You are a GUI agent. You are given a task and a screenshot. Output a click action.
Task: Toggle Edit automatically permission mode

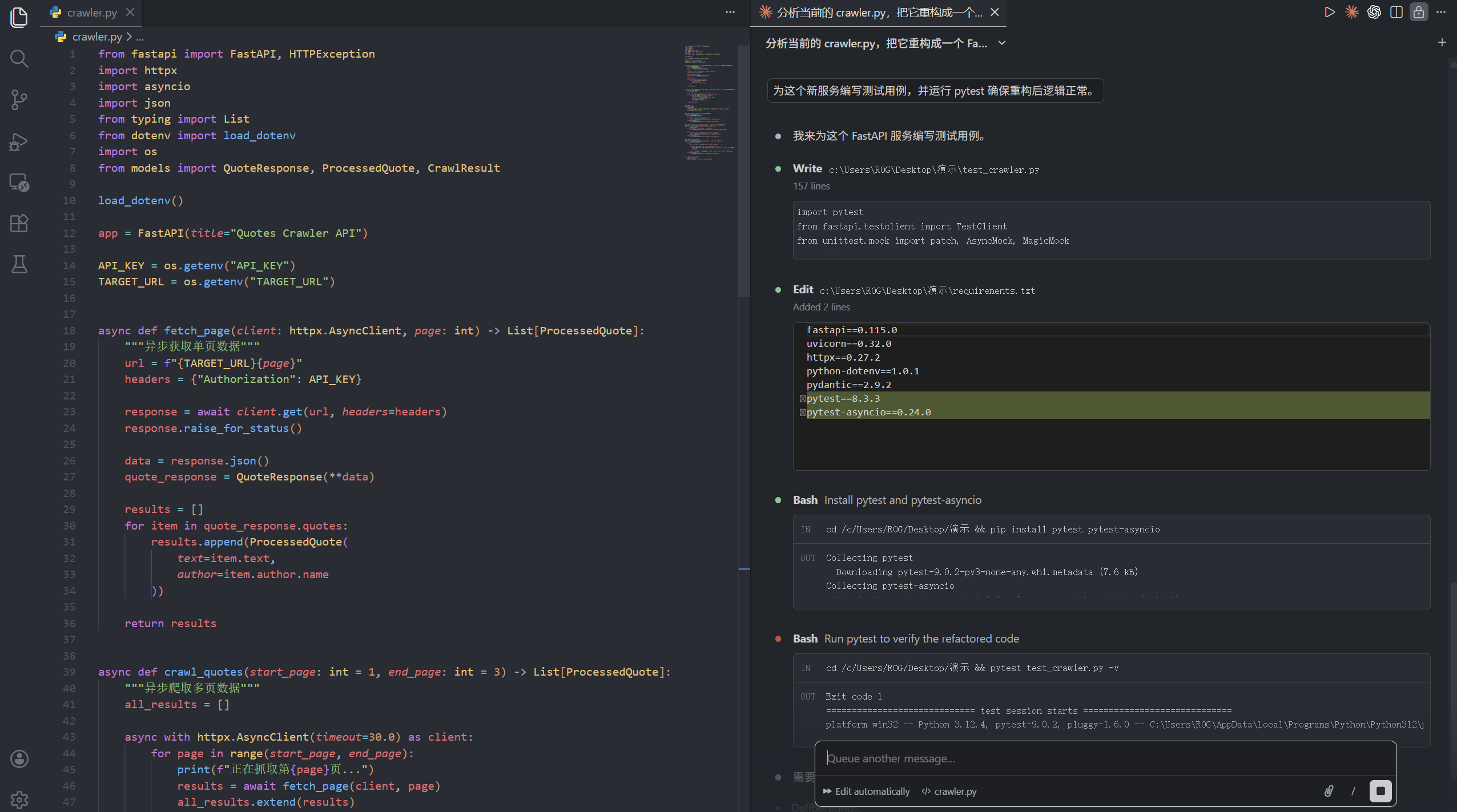coord(866,791)
